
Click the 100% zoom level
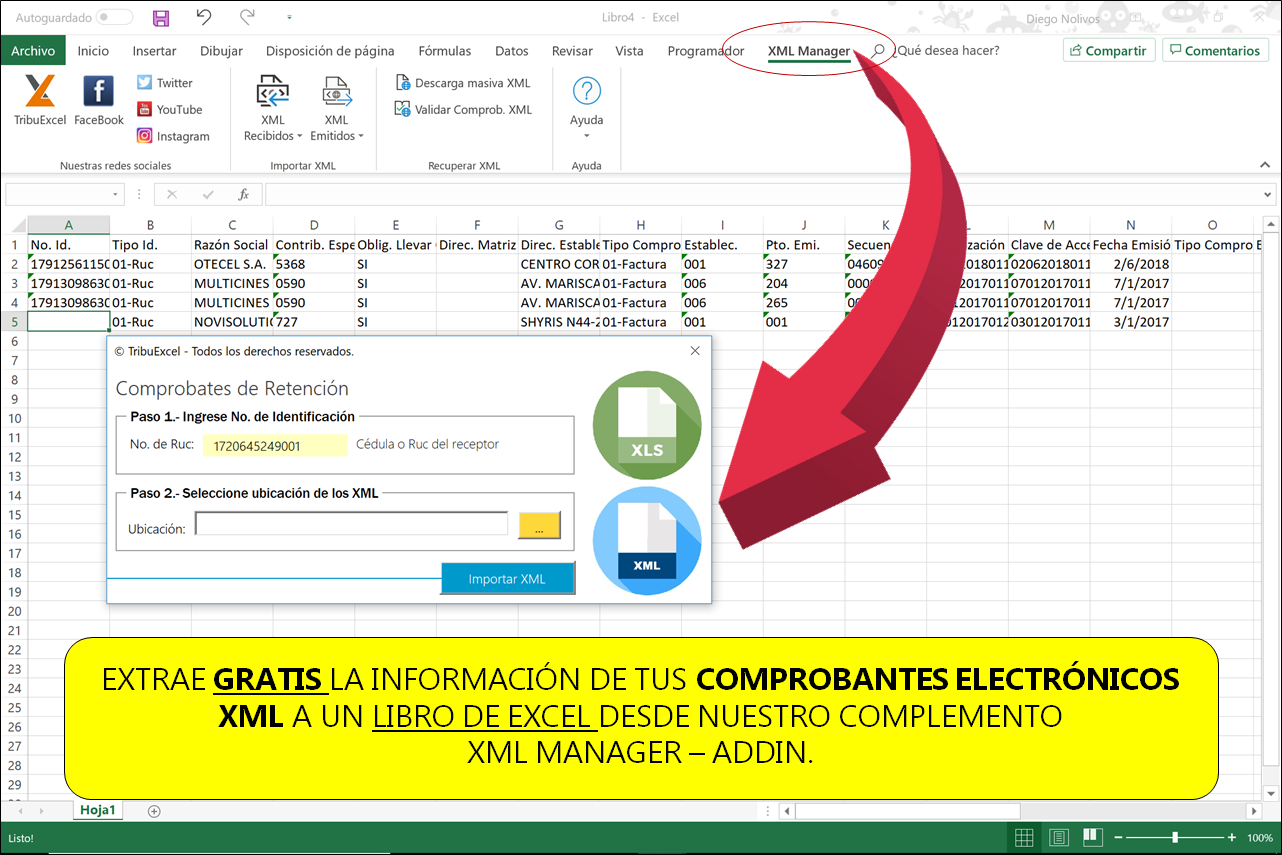click(1259, 837)
